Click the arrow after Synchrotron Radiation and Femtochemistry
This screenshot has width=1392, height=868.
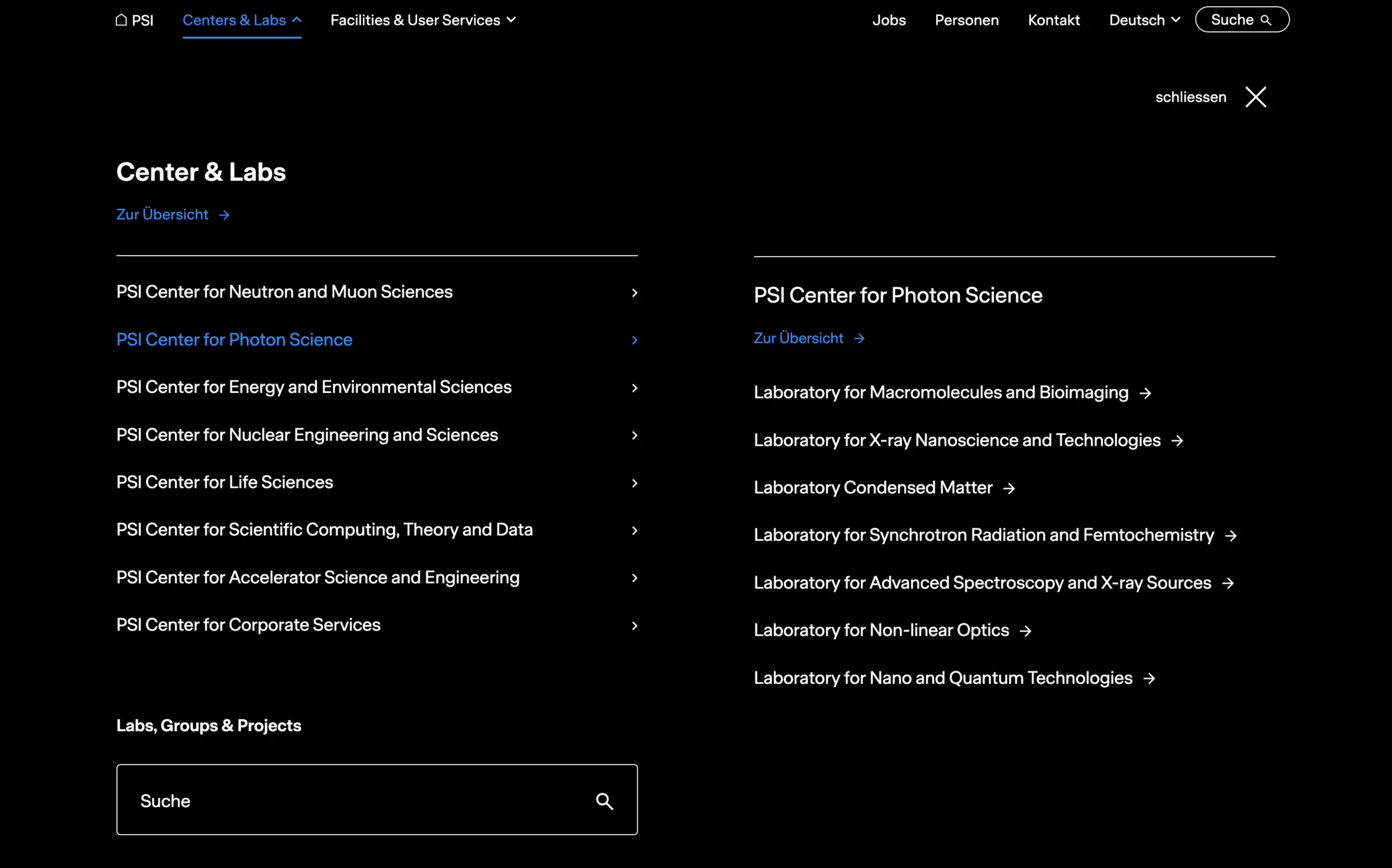pos(1230,536)
